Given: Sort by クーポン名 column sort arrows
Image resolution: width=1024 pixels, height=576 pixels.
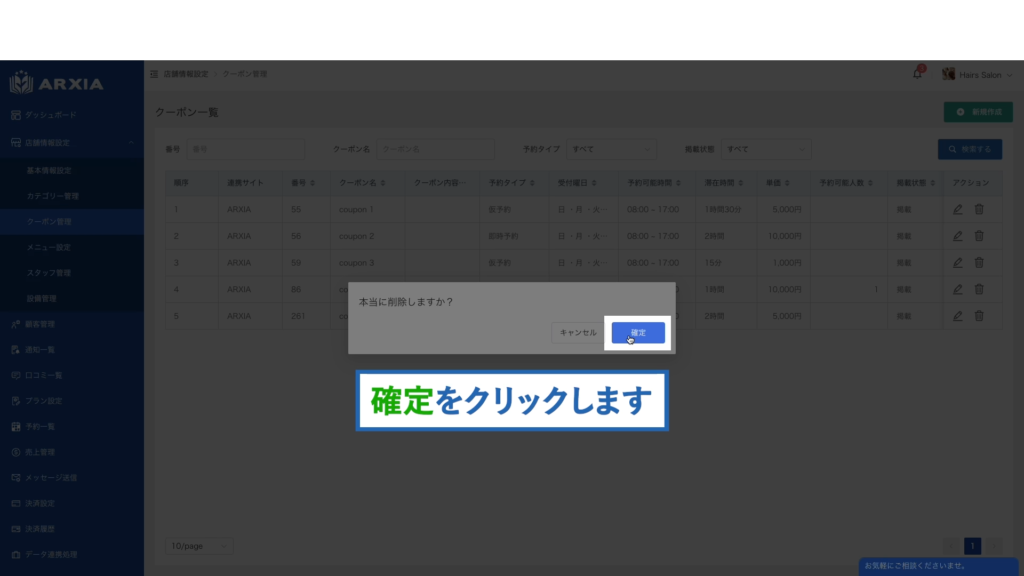Looking at the screenshot, I should tap(383, 183).
